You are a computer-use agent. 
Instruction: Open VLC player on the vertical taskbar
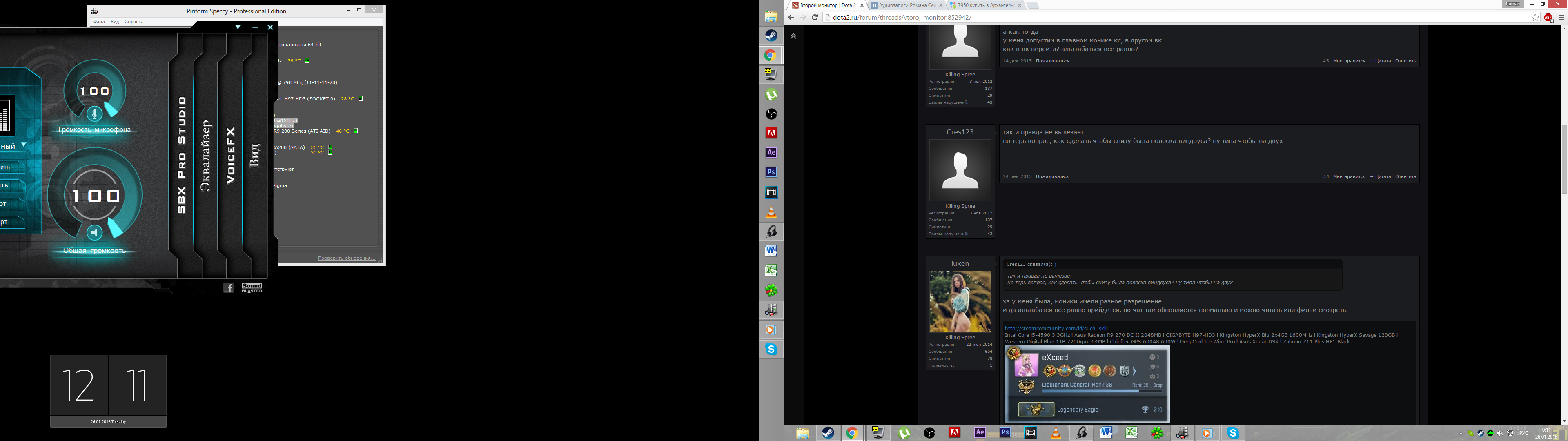pyautogui.click(x=771, y=212)
